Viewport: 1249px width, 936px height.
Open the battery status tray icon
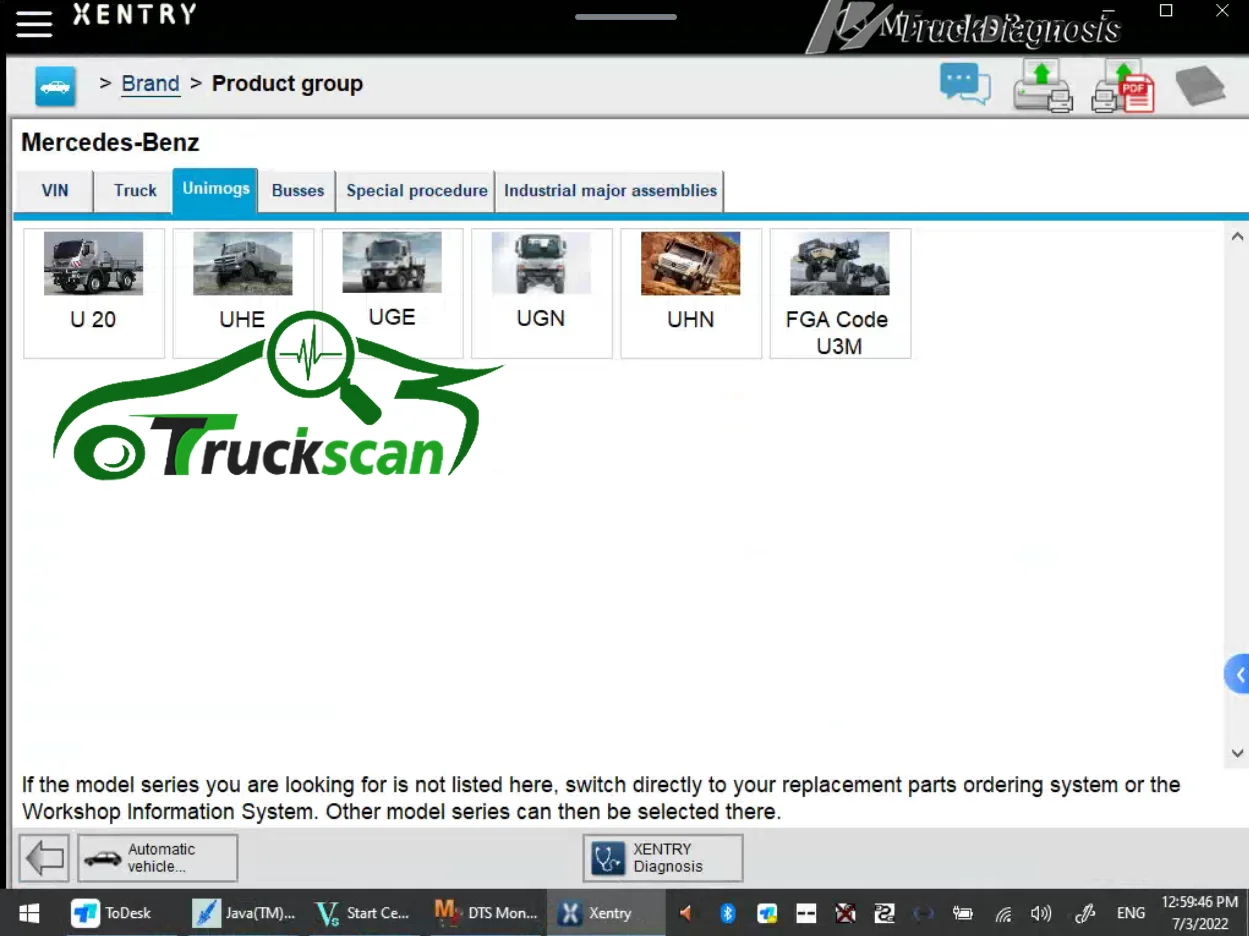pos(962,913)
